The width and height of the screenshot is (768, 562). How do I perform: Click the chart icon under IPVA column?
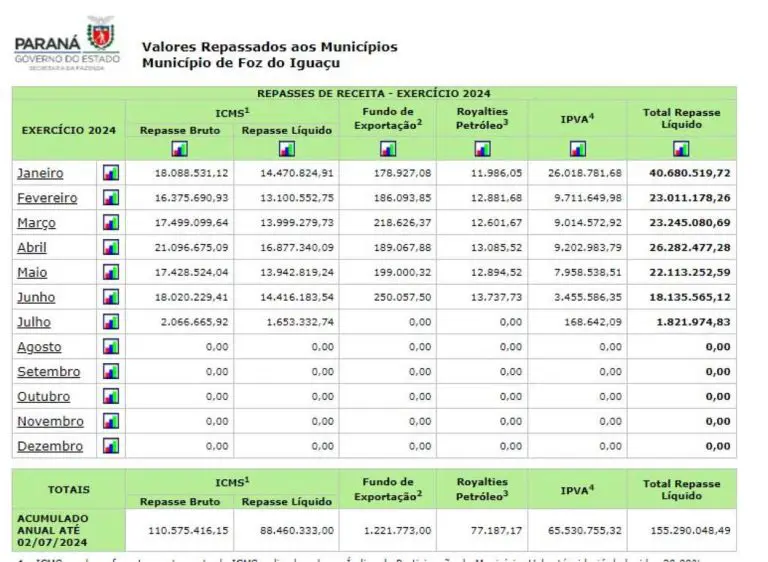(578, 149)
